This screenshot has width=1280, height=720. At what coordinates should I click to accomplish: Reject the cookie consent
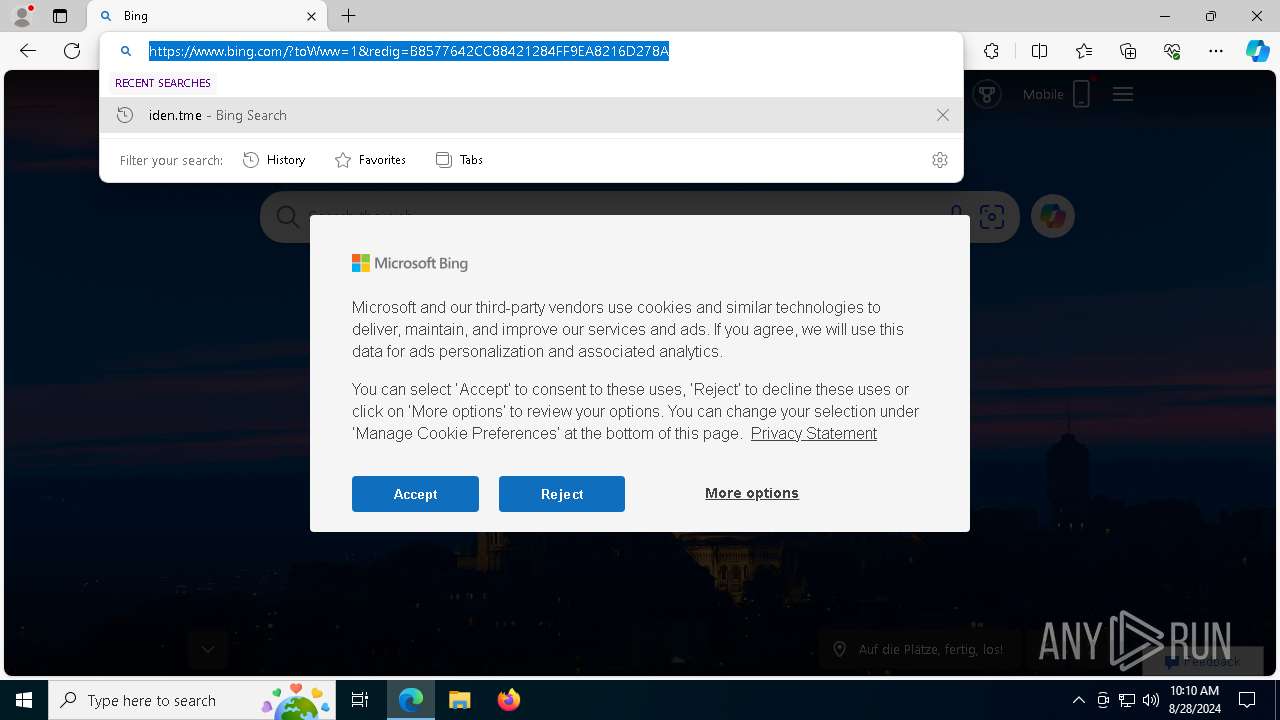pyautogui.click(x=562, y=494)
